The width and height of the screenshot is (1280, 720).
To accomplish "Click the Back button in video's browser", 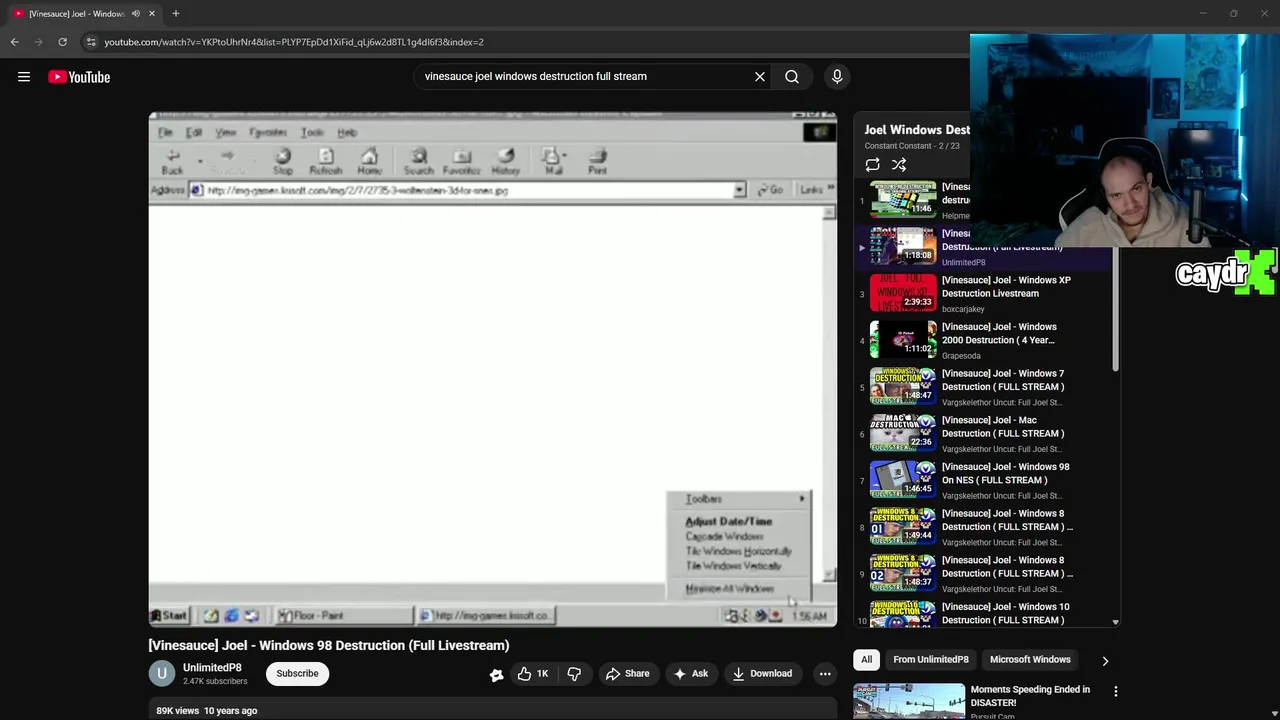I will [x=173, y=161].
